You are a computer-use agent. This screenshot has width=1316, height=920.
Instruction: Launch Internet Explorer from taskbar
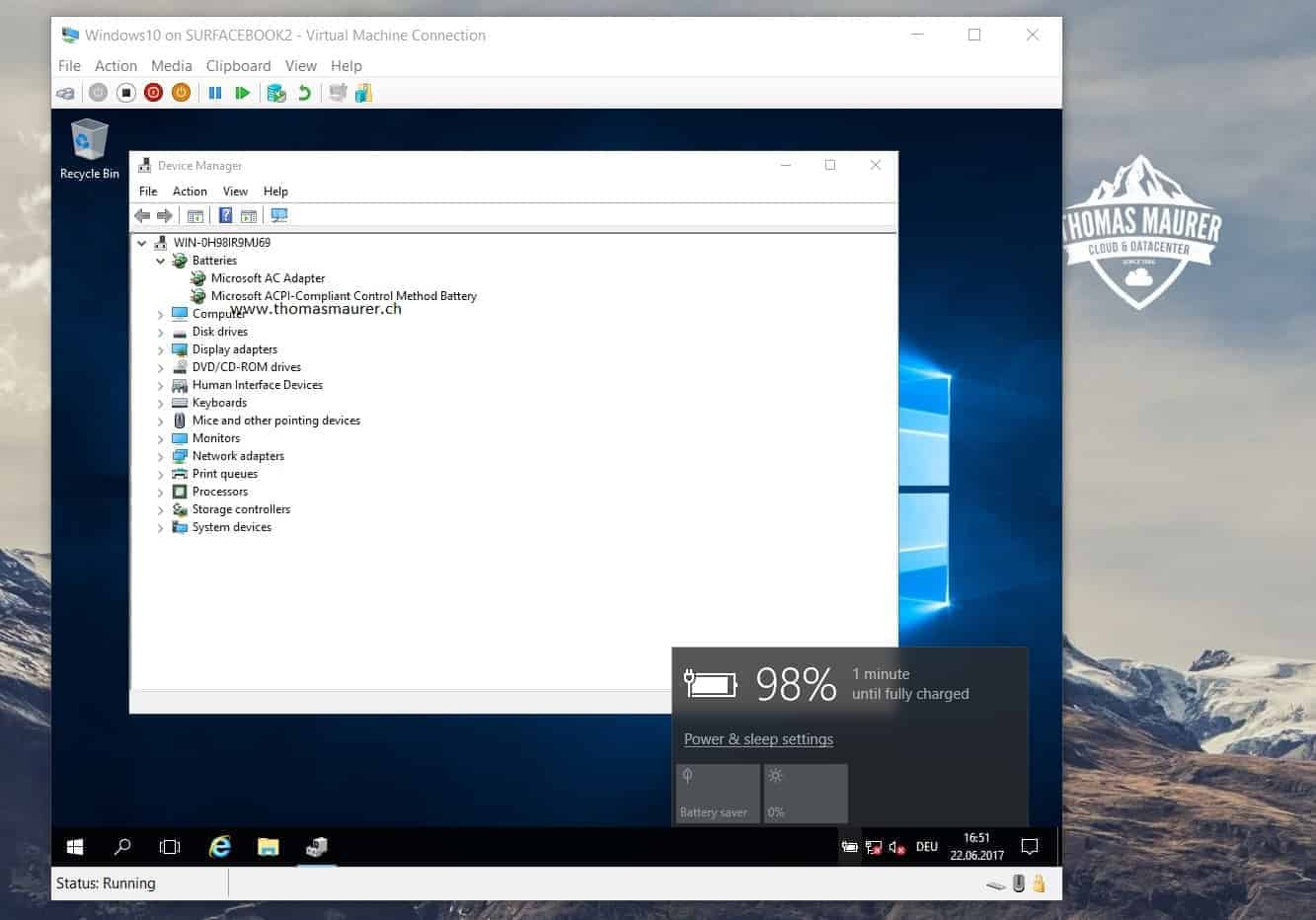click(219, 847)
